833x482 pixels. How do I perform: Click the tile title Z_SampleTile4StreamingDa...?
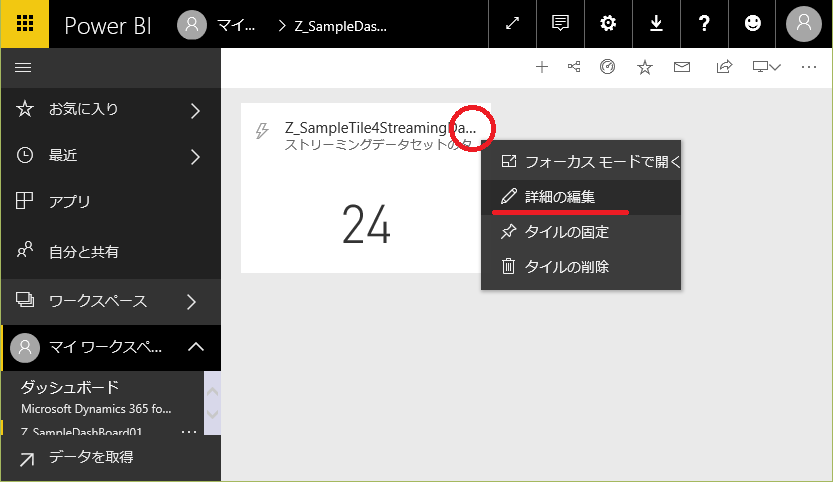pyautogui.click(x=380, y=128)
